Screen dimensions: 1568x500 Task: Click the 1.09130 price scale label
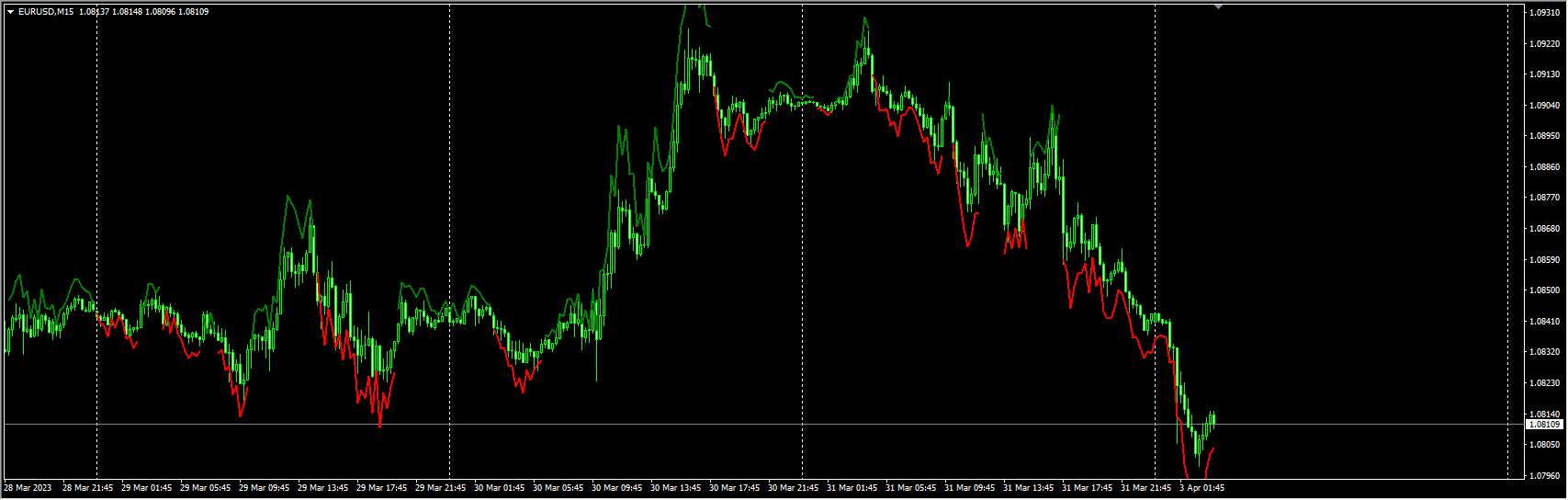1546,74
